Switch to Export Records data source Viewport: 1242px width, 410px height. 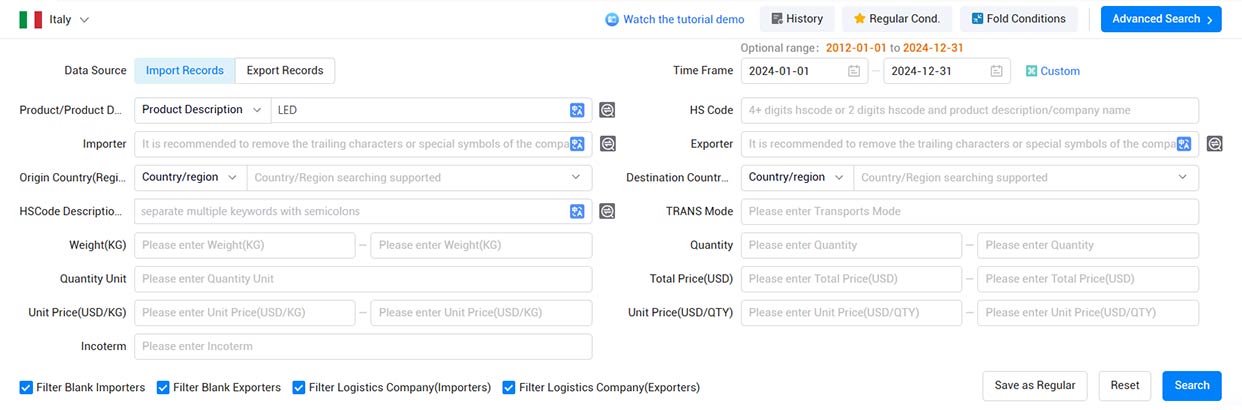[285, 71]
